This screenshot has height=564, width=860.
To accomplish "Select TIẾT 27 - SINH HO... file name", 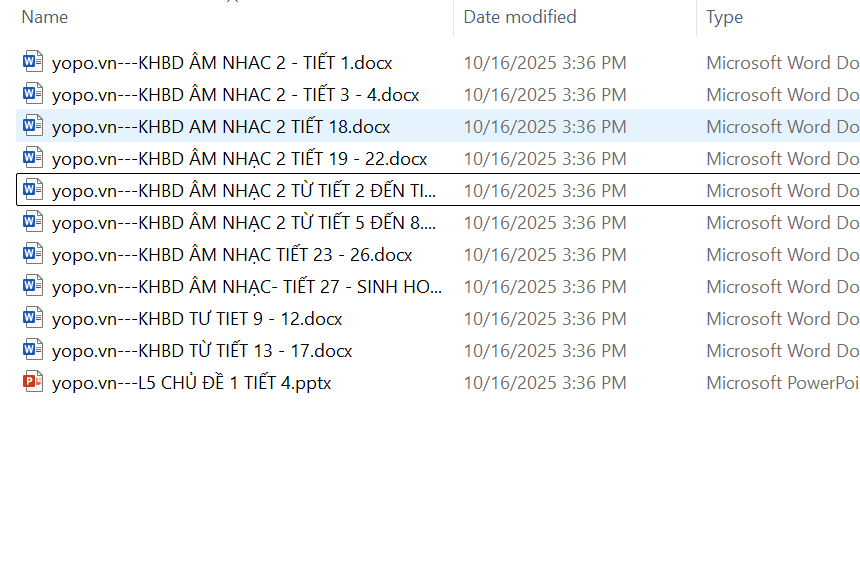I will [x=246, y=287].
